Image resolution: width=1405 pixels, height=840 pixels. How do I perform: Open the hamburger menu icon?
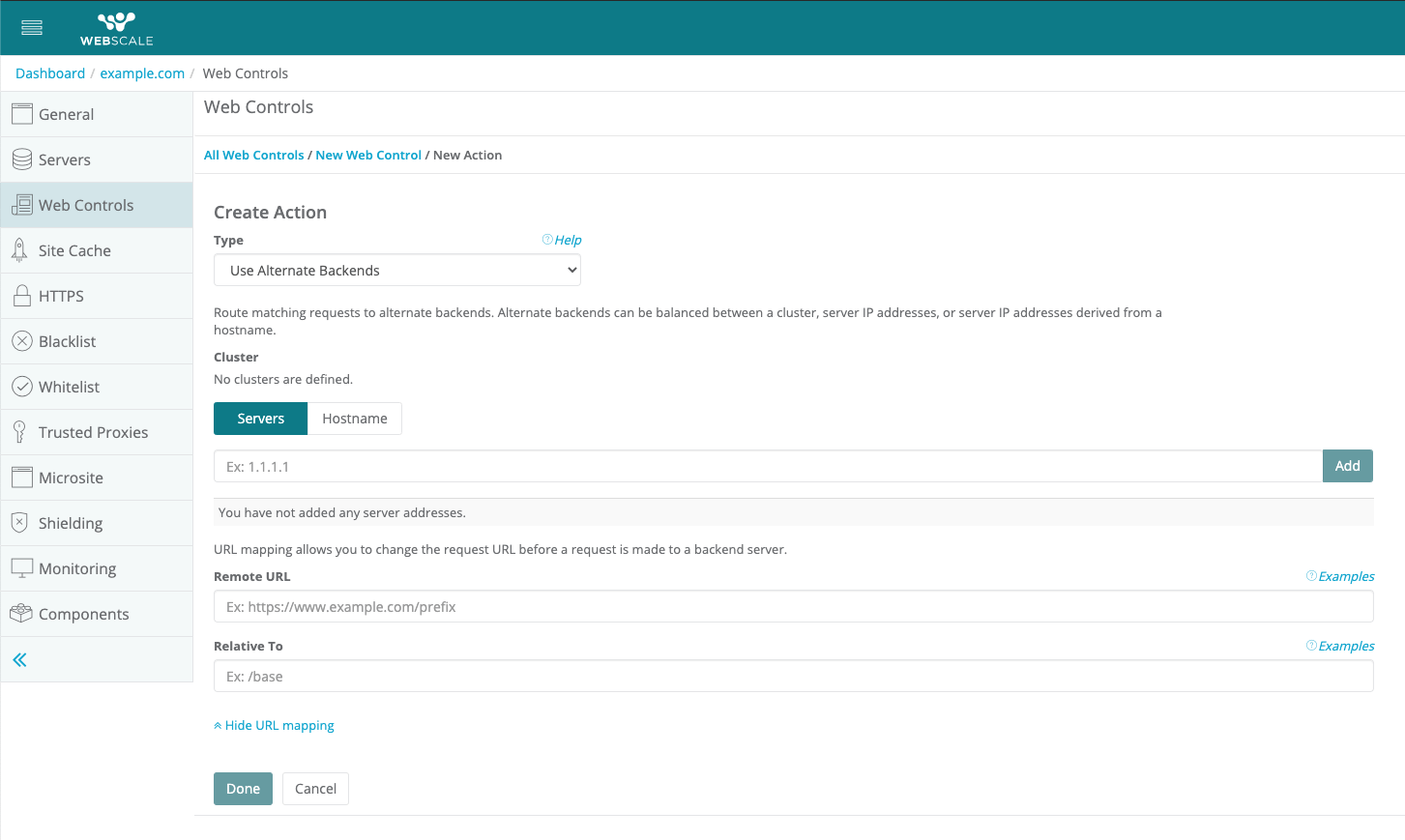[32, 27]
